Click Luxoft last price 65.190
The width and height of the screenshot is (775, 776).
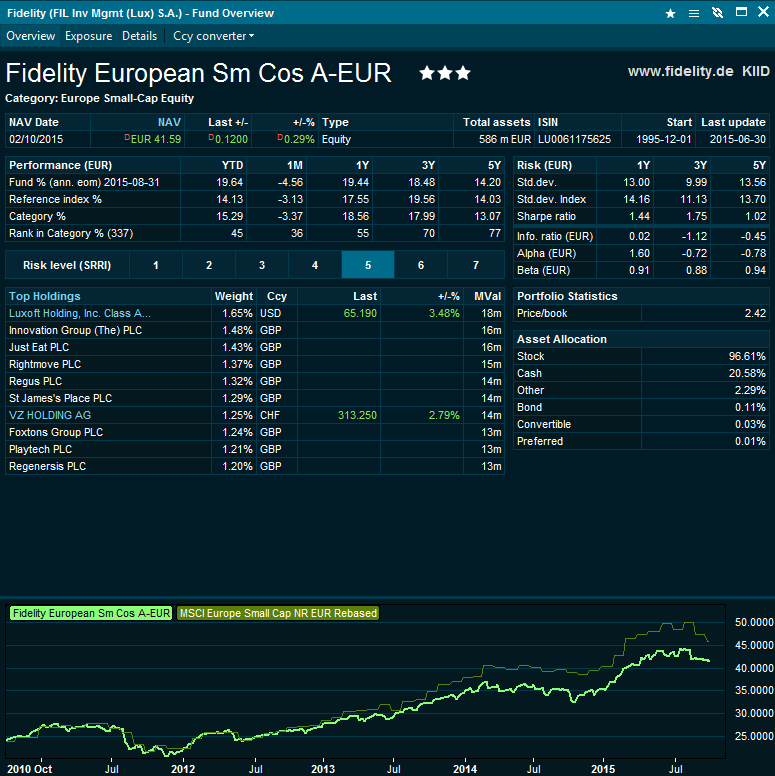tap(360, 313)
